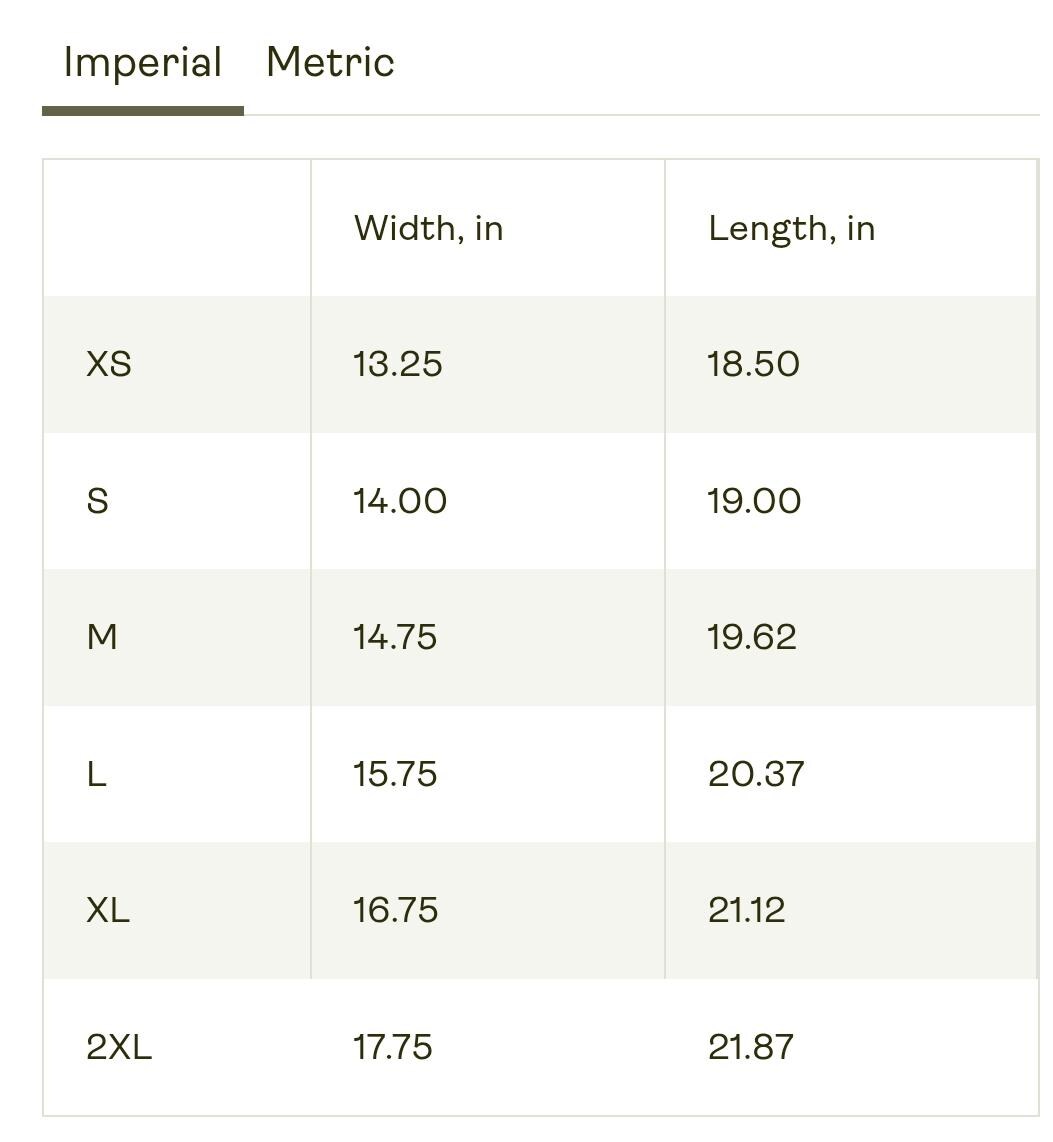Viewport: 1053px width, 1142px height.
Task: Click the 20.37 length value
Action: pyautogui.click(x=756, y=773)
